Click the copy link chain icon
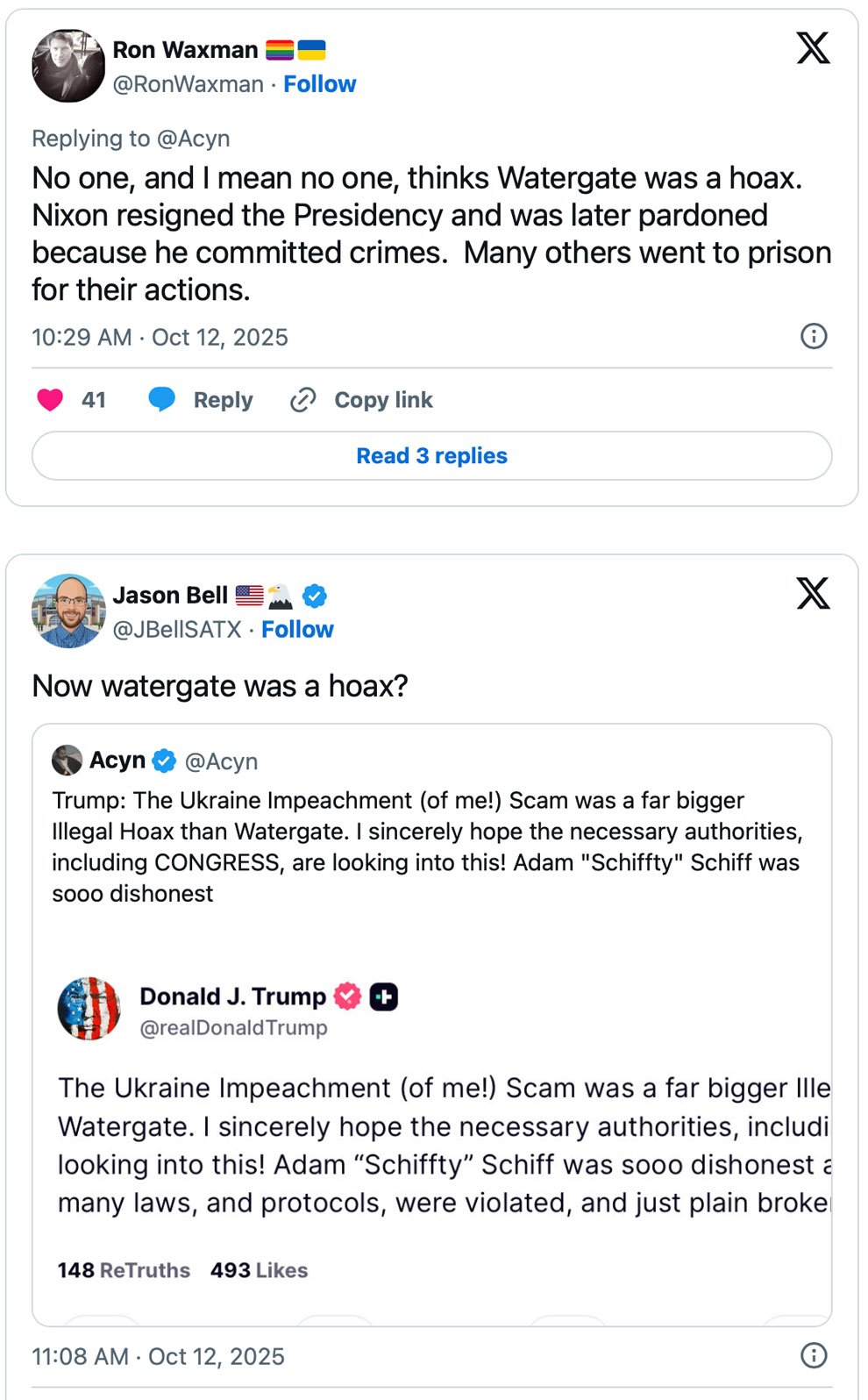This screenshot has width=868, height=1400. point(302,400)
